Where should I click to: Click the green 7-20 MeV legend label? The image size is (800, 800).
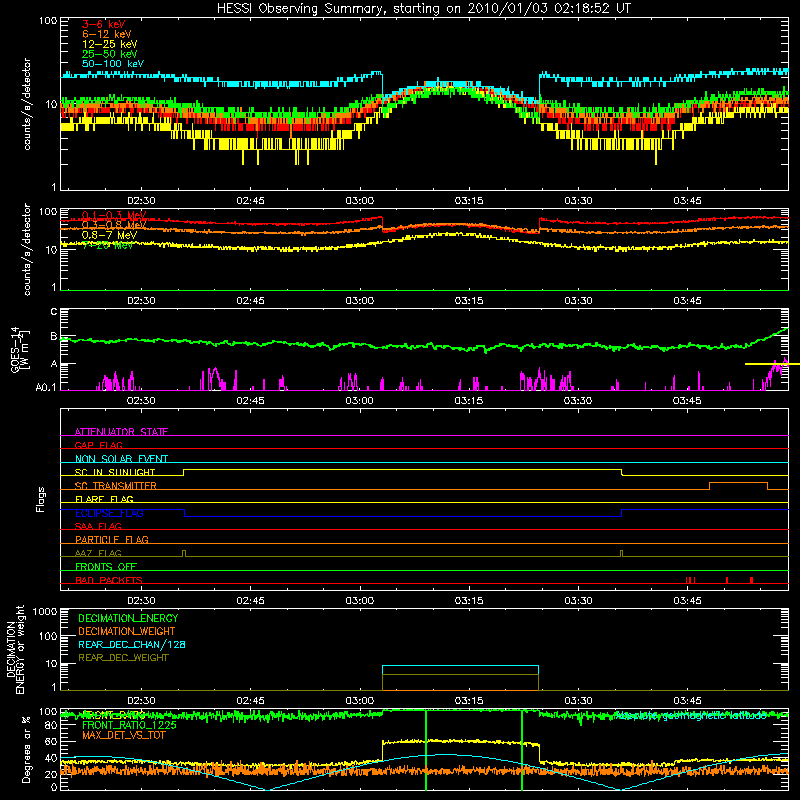click(x=108, y=245)
